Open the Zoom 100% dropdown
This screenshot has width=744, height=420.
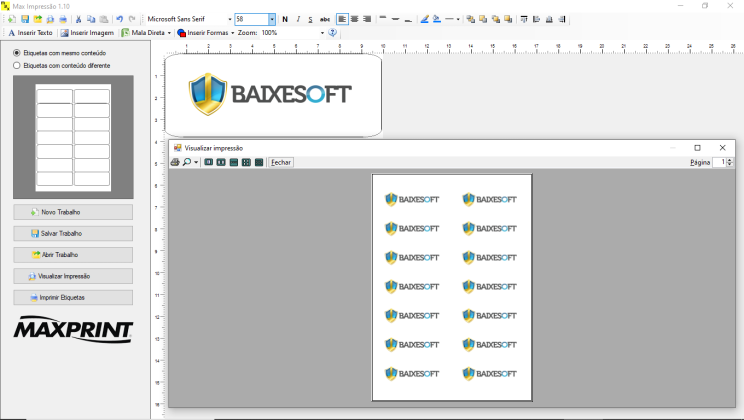pos(322,33)
